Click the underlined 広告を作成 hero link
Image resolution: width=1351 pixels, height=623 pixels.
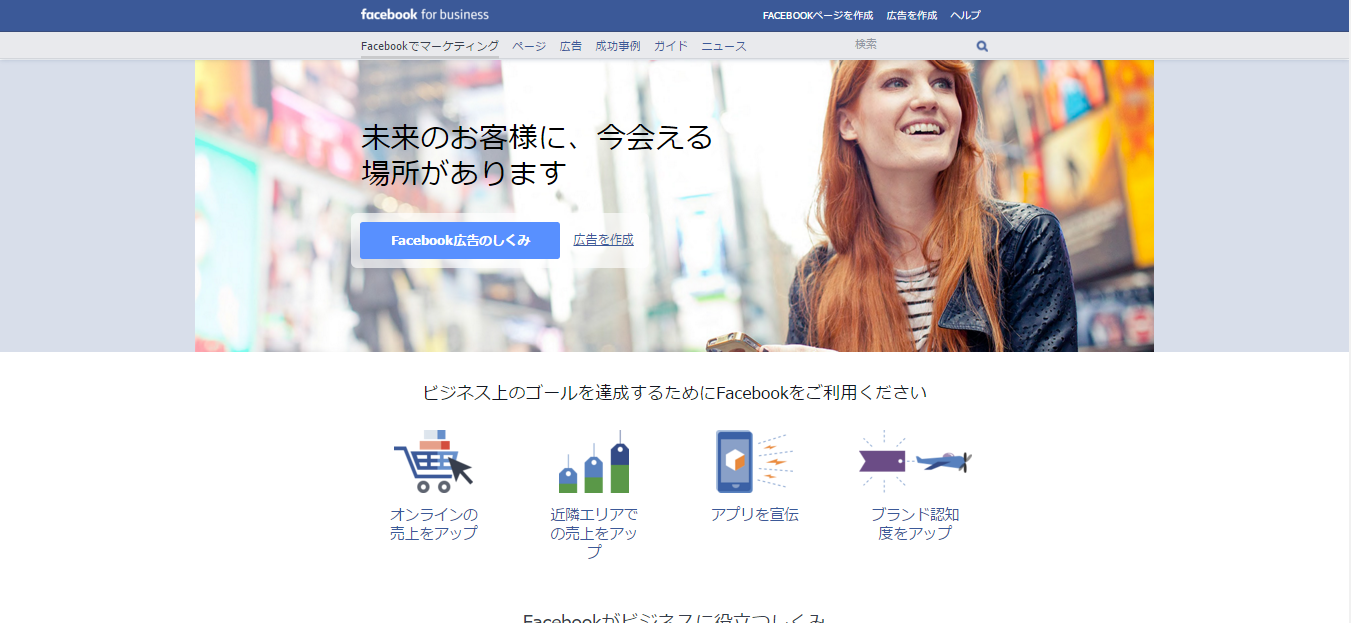603,240
